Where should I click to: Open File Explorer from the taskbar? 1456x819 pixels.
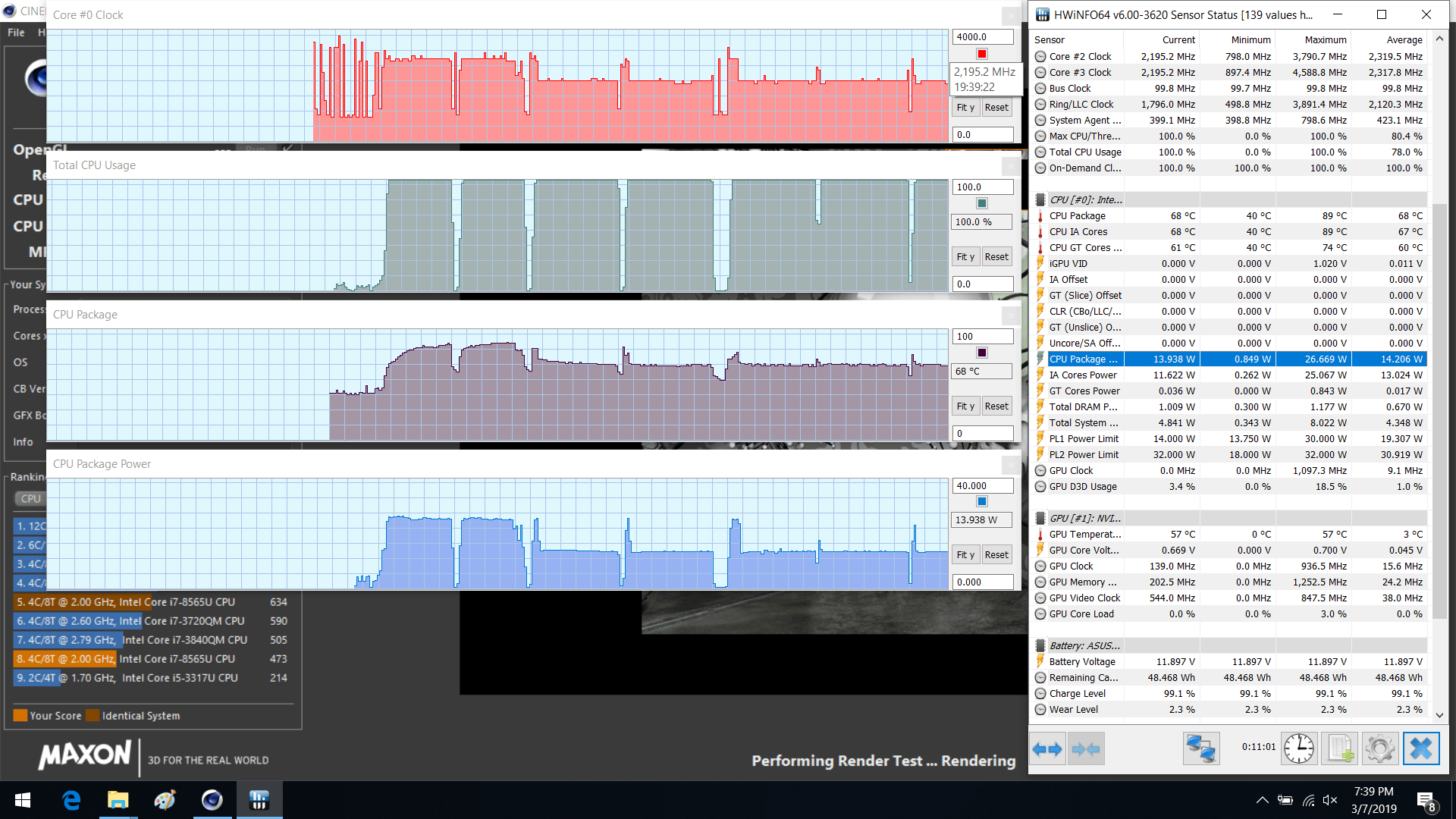click(118, 800)
